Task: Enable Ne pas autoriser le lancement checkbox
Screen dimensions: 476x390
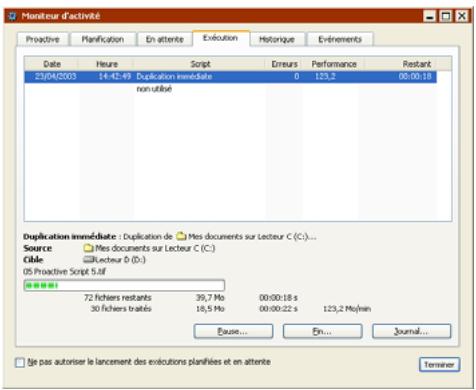Action: (x=20, y=362)
